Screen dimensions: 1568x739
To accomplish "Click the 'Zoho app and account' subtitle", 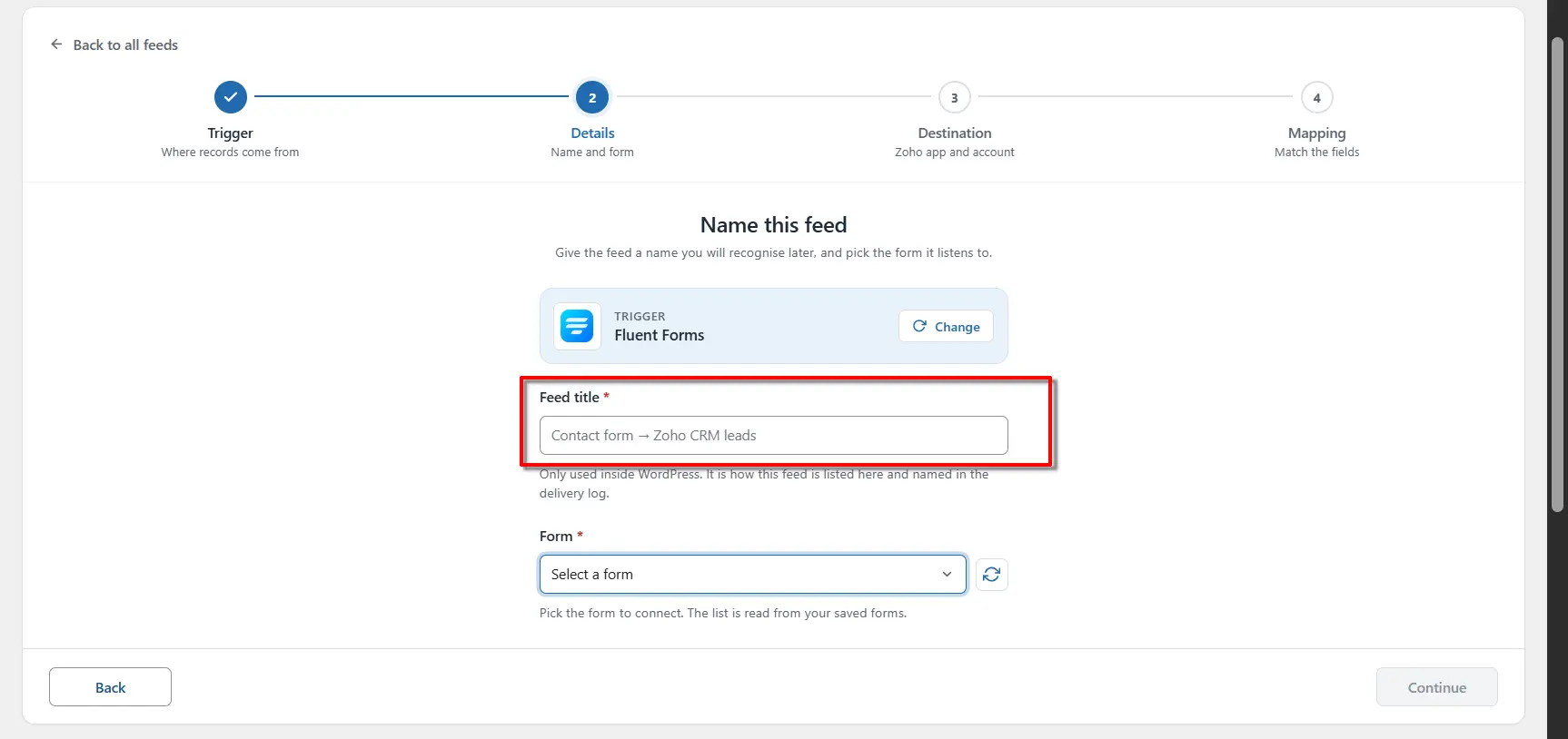I will [x=954, y=152].
